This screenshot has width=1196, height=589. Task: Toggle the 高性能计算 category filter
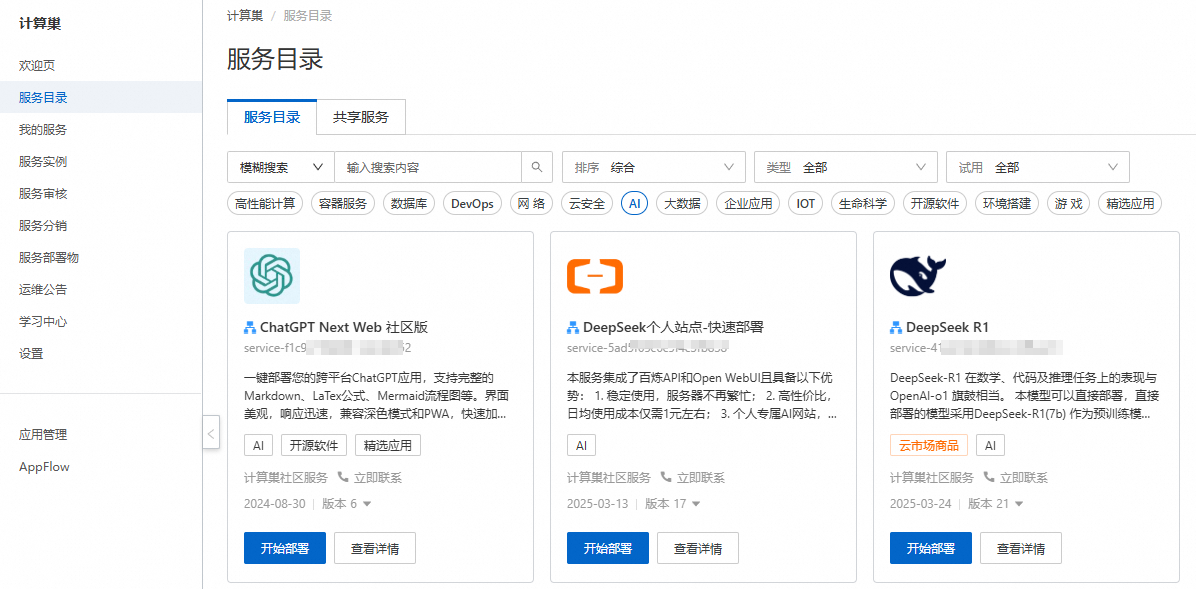coord(265,204)
